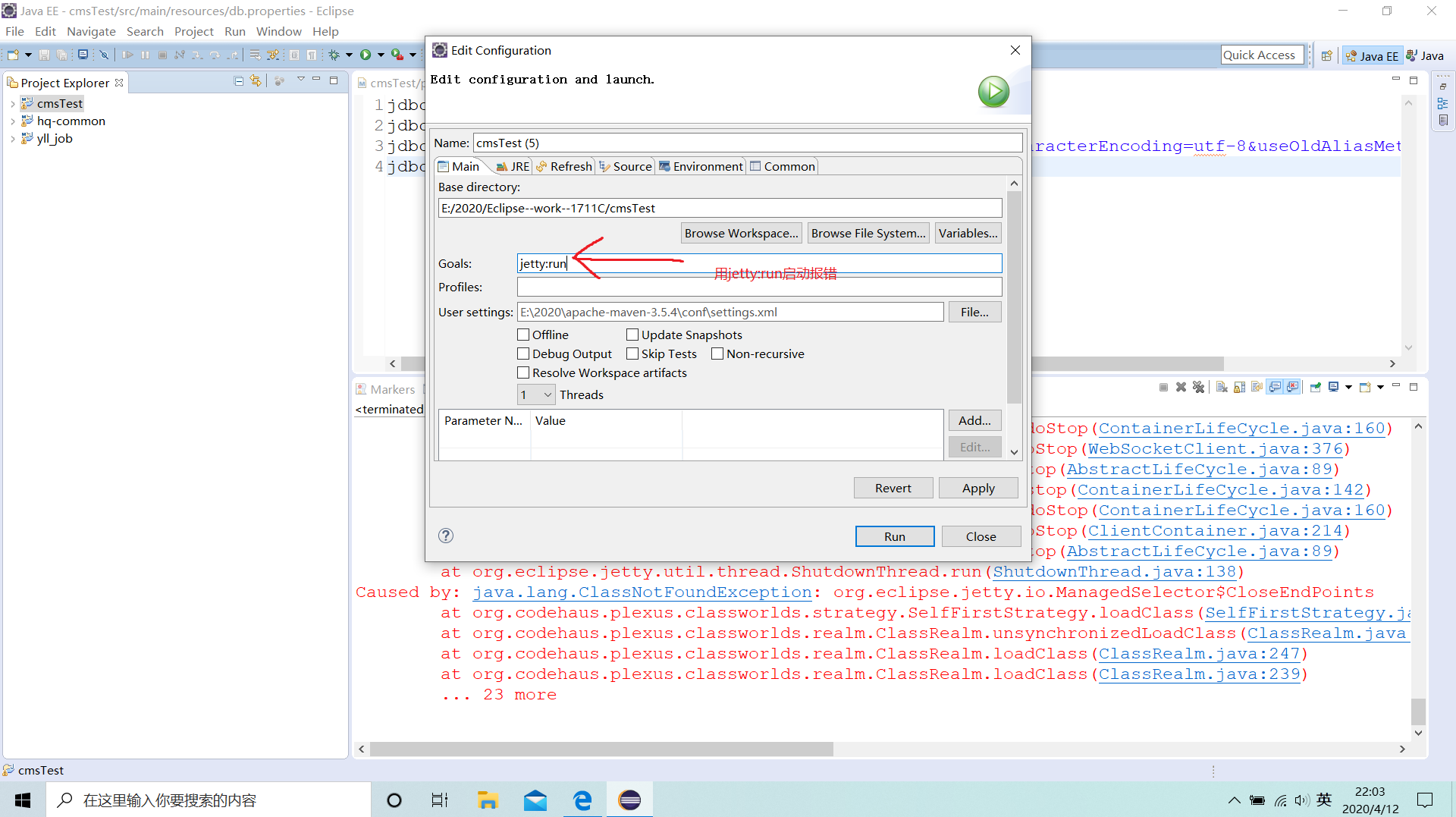Click the External Tools run icon
Image resolution: width=1456 pixels, height=817 pixels.
397,55
